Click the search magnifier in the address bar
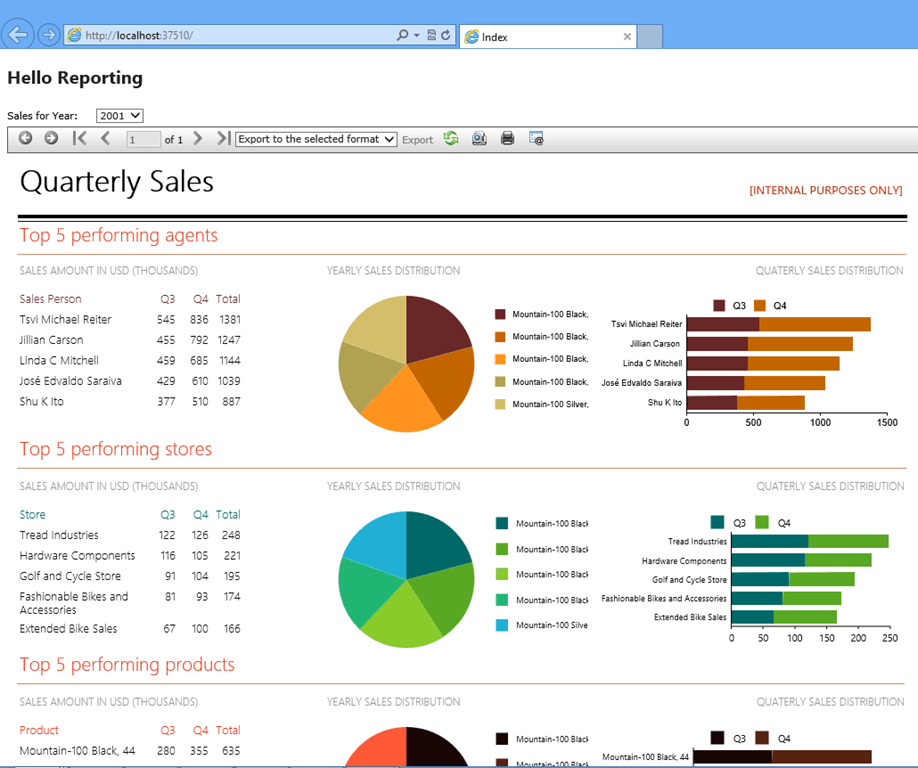The height and width of the screenshot is (768, 918). pos(402,35)
